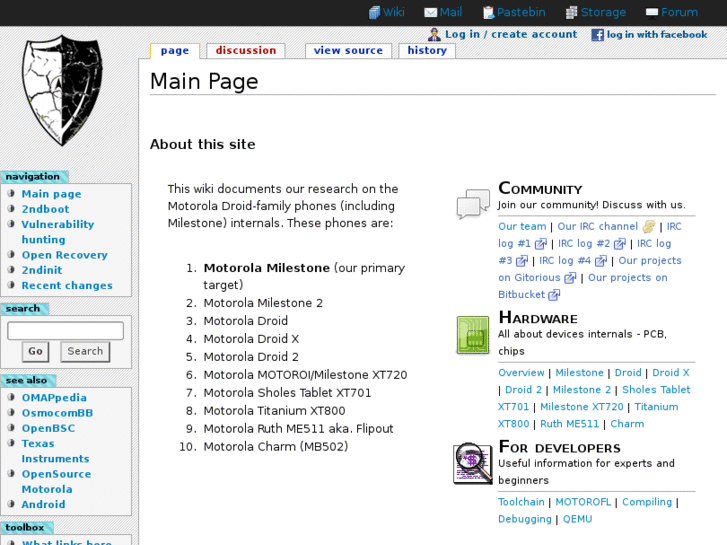Open Milestone XT720 hardware link
Image resolution: width=727 pixels, height=545 pixels.
click(x=582, y=407)
